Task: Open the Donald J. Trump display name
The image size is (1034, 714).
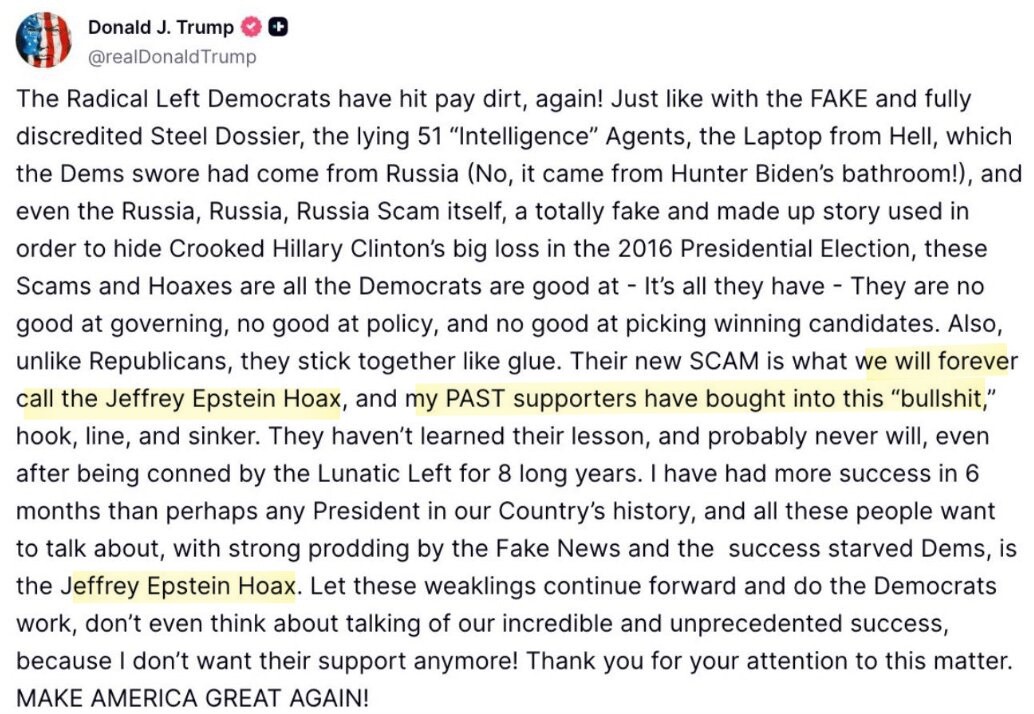Action: coord(161,27)
